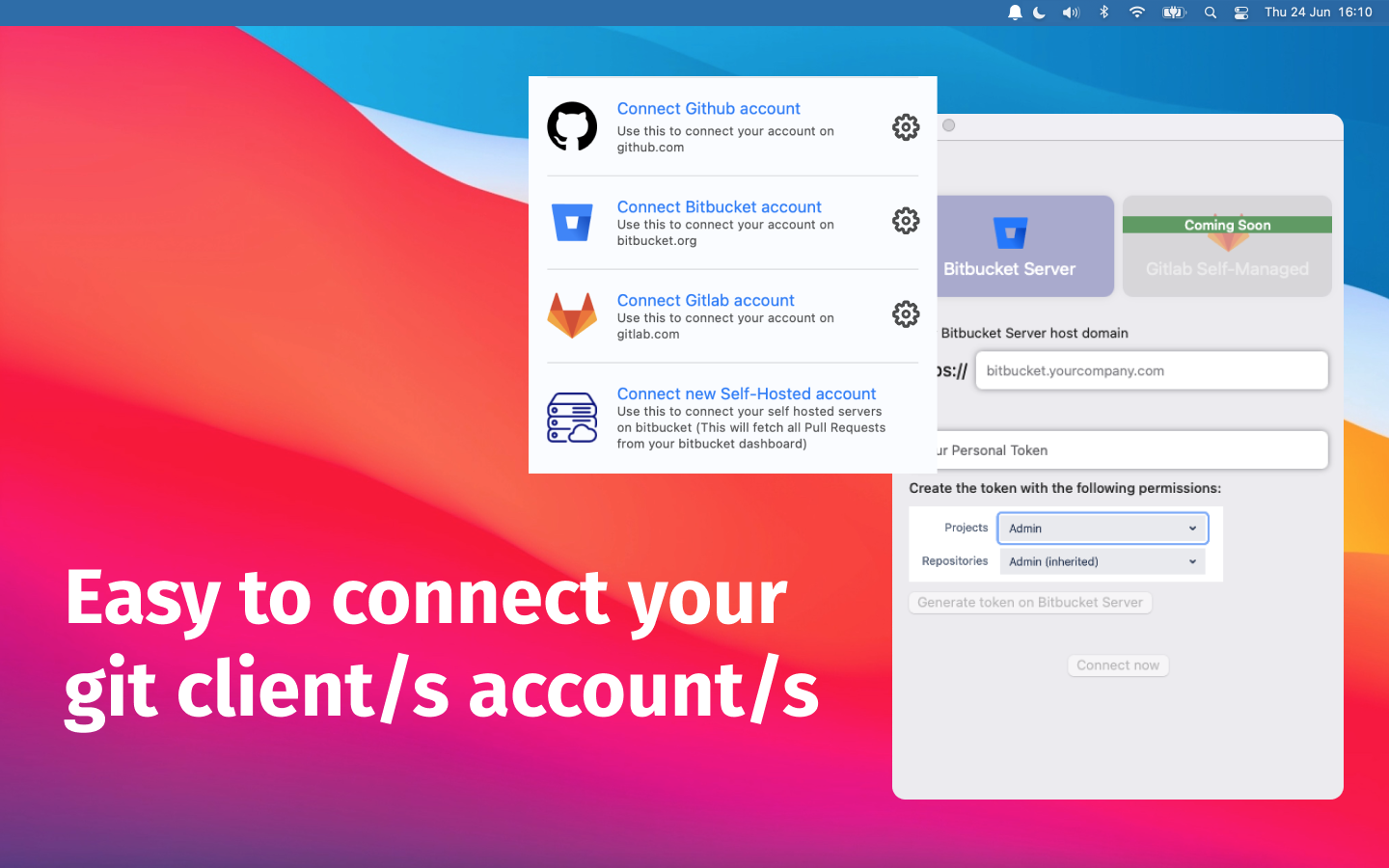Open the Repositories permission dropdown
This screenshot has width=1389, height=868.
pos(1103,561)
